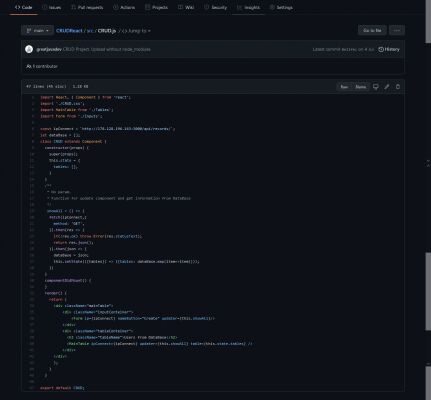Open the Projects tab
Screen dimensions: 431x400
point(156,7)
